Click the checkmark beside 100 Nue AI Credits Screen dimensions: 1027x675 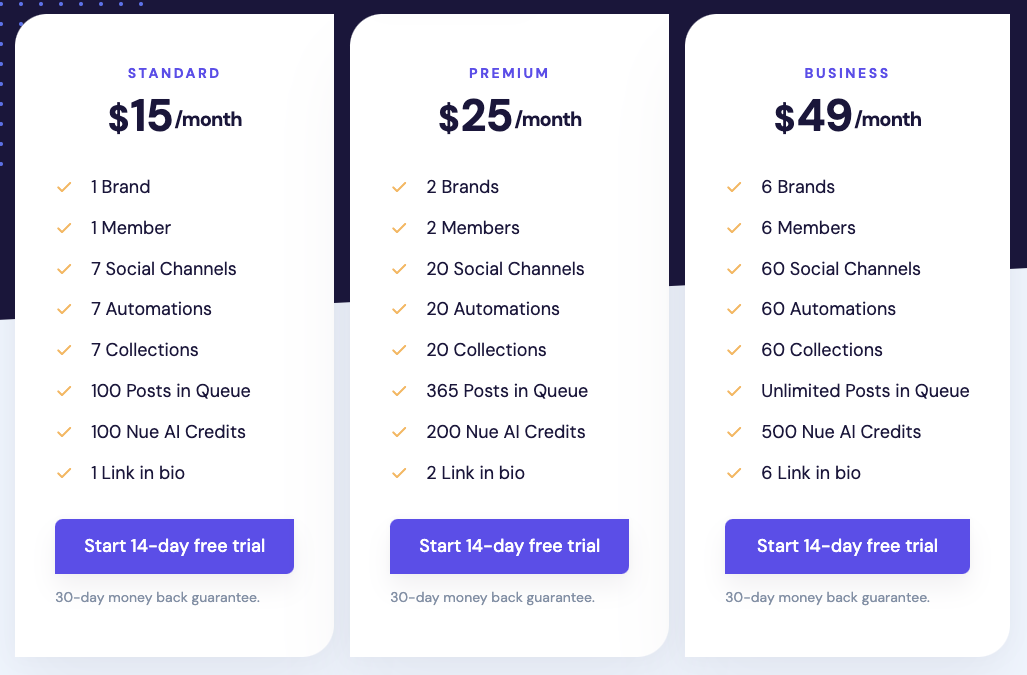pos(64,432)
